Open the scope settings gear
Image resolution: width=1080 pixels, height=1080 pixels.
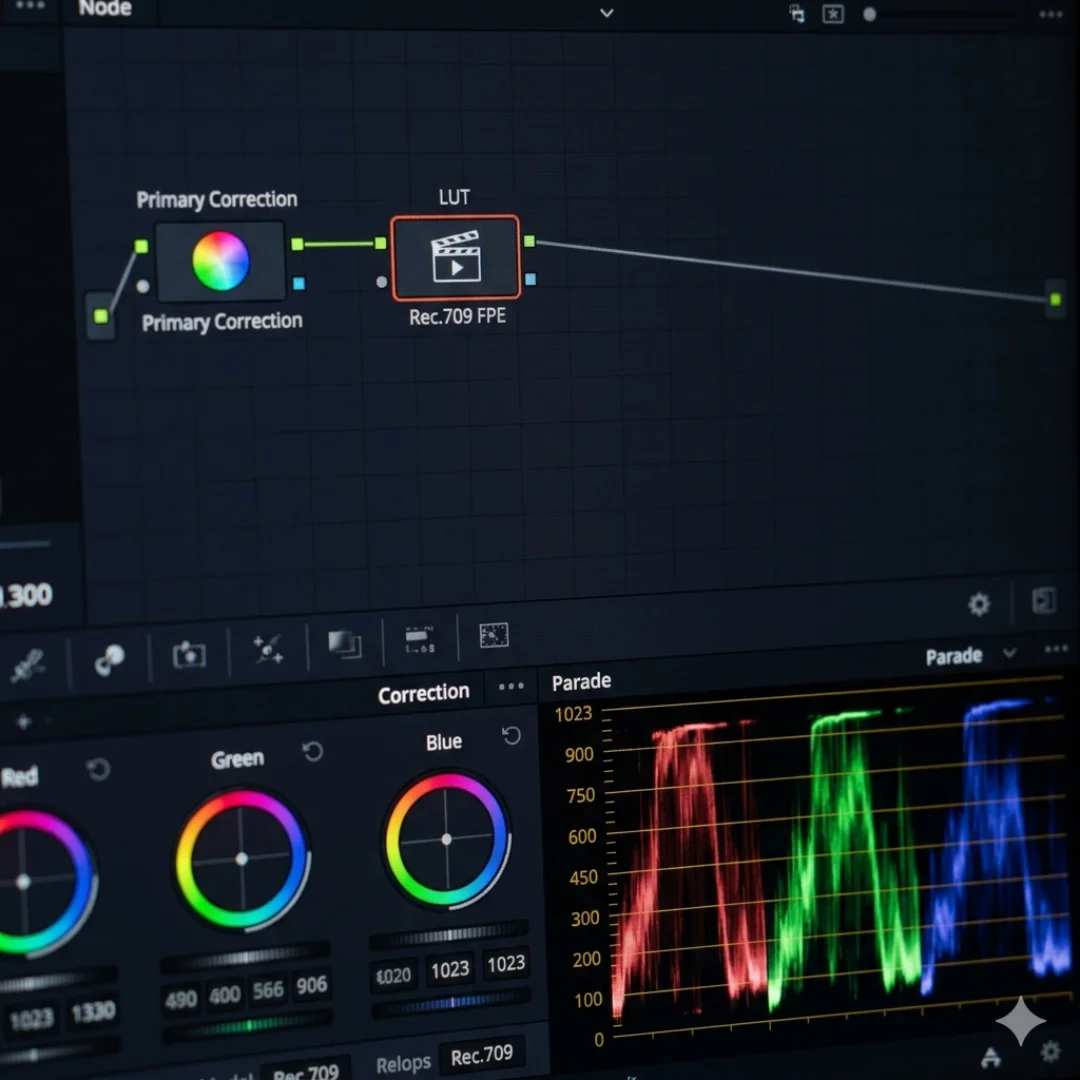click(x=1049, y=1051)
